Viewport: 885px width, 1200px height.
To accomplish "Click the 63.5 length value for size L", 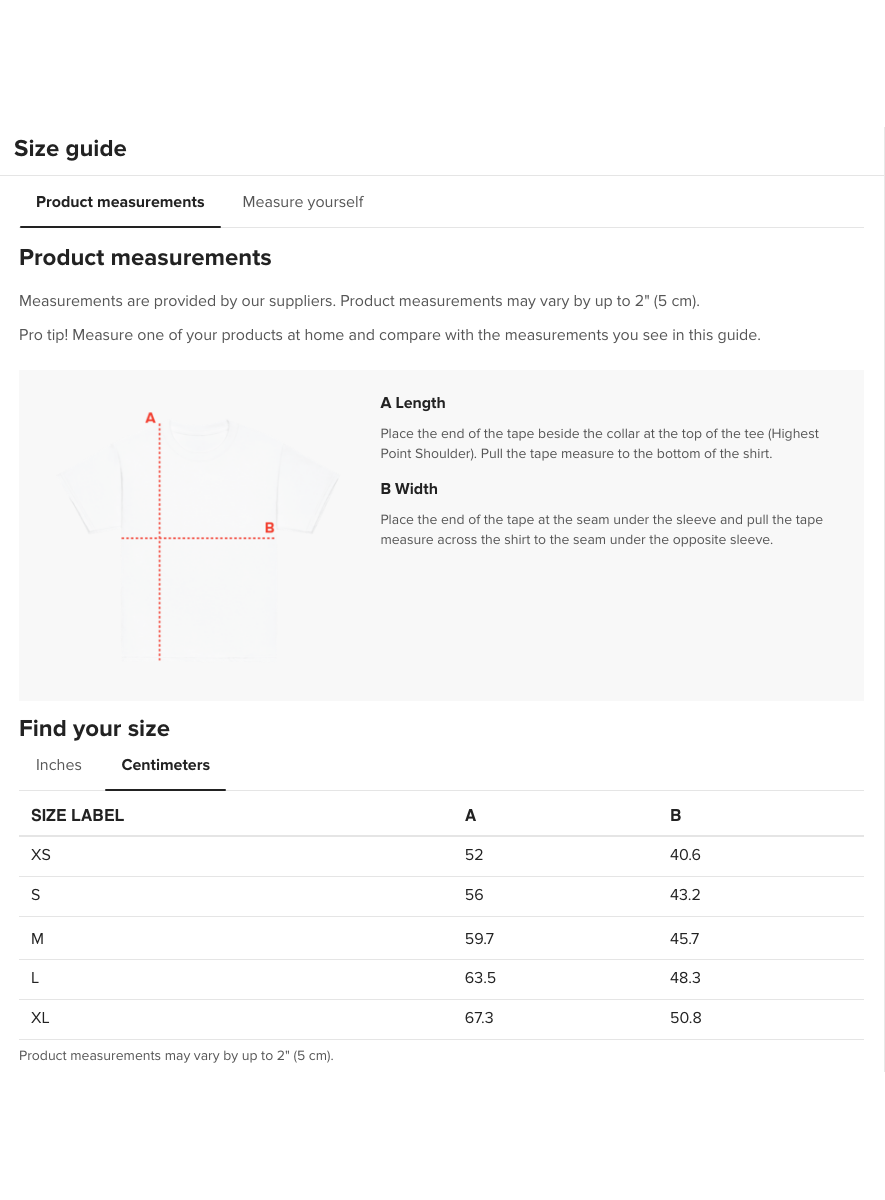I will (480, 978).
